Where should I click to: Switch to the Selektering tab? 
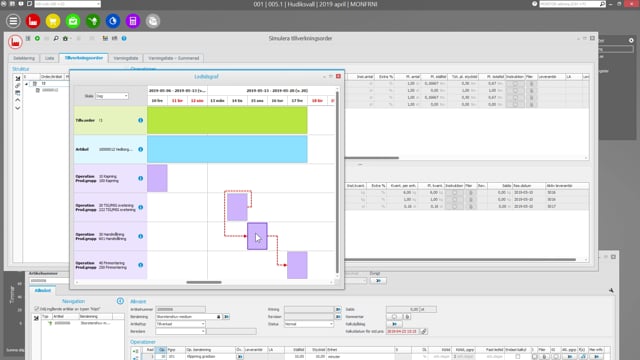[24, 58]
